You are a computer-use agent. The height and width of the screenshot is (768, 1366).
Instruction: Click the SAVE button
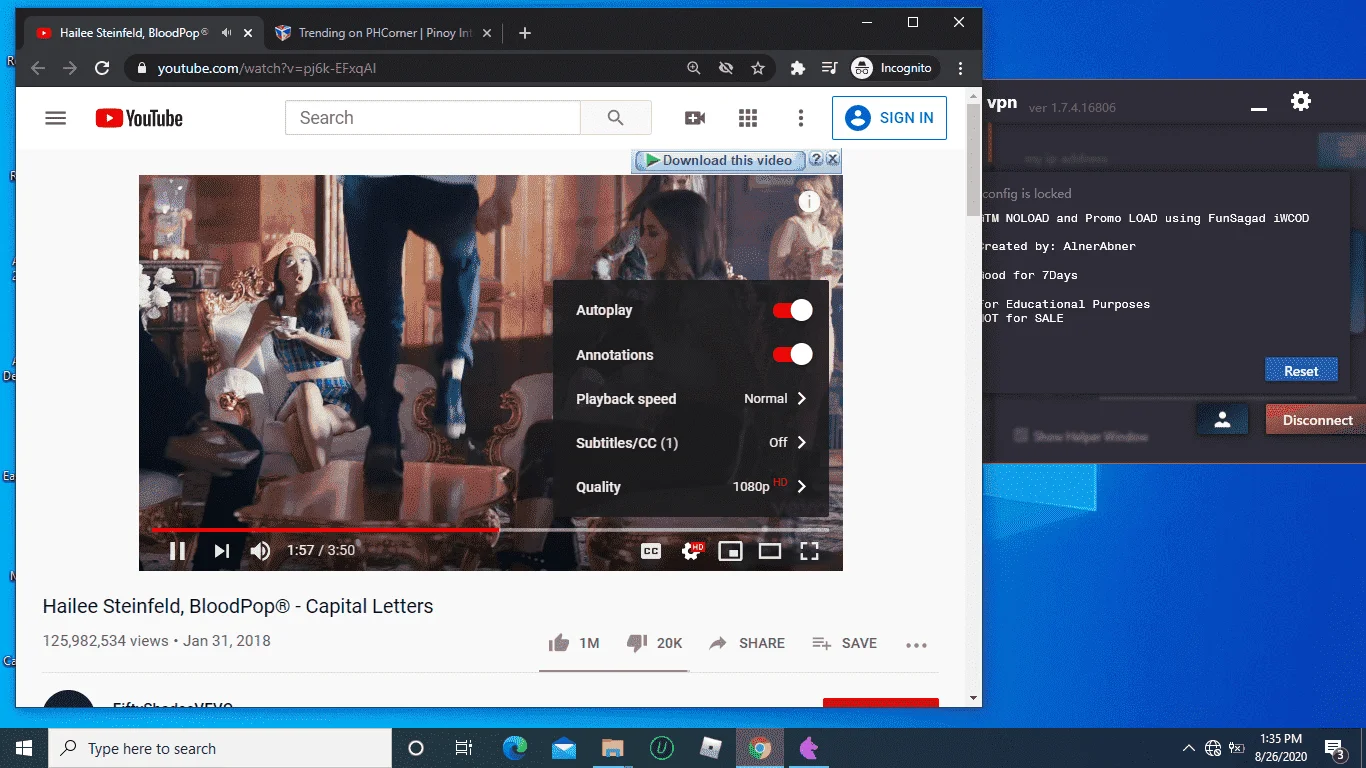point(844,643)
